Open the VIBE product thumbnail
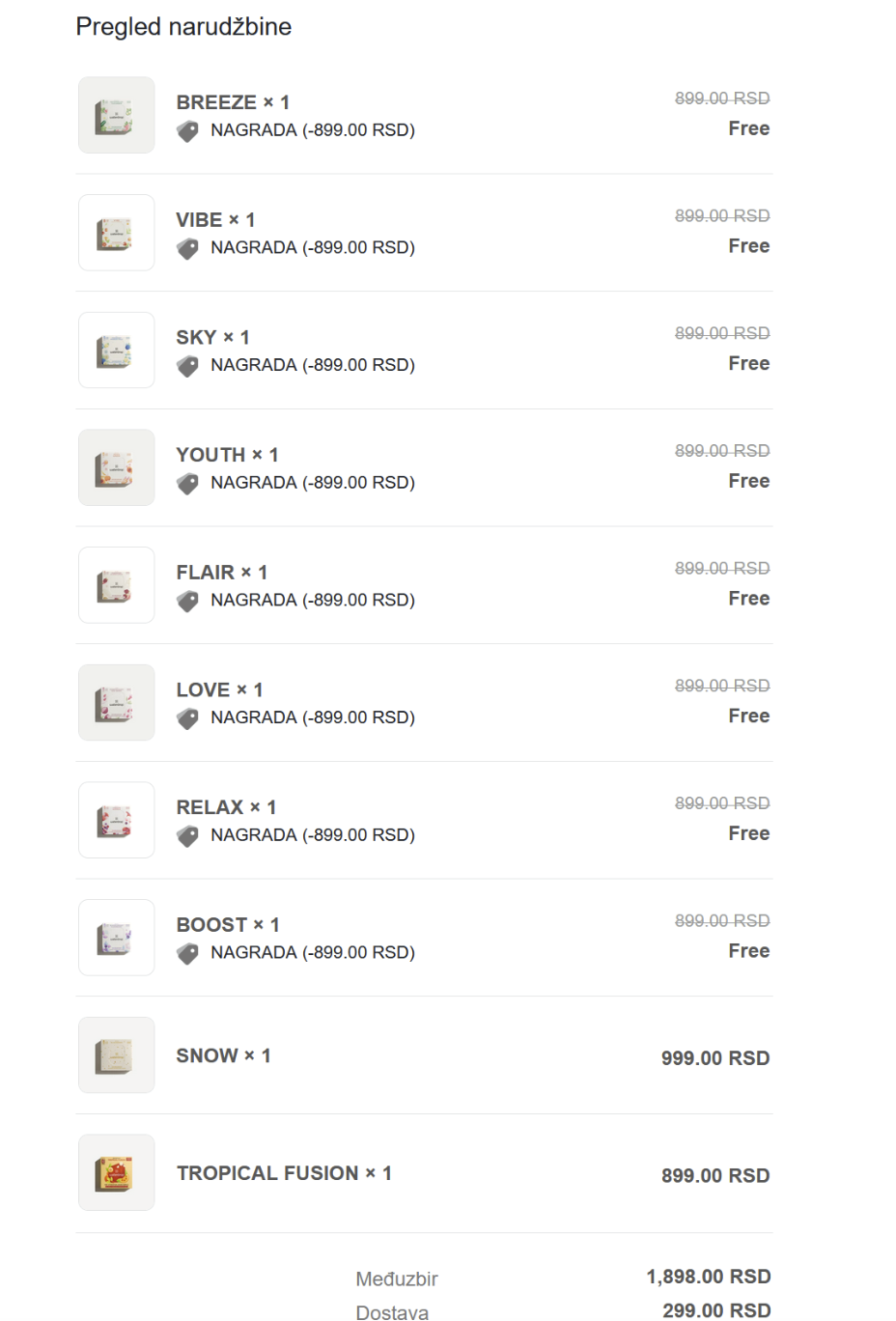896x1321 pixels. (117, 233)
